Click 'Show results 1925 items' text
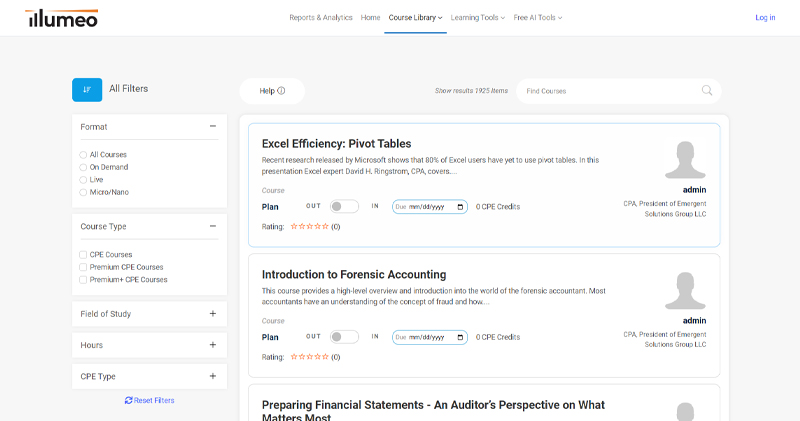Screen dimensions: 800x421 click(x=471, y=91)
